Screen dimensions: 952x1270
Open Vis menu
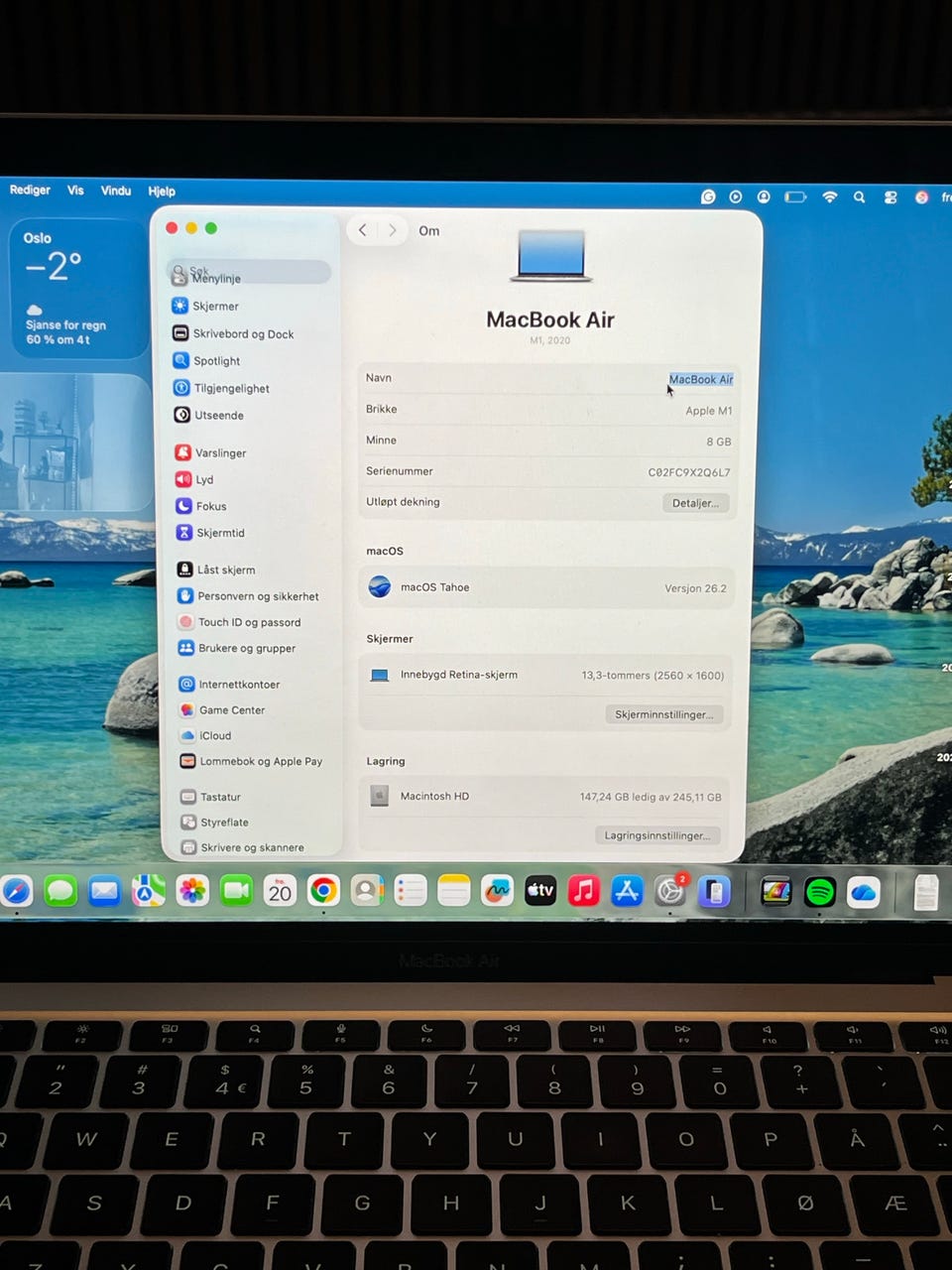click(x=75, y=190)
